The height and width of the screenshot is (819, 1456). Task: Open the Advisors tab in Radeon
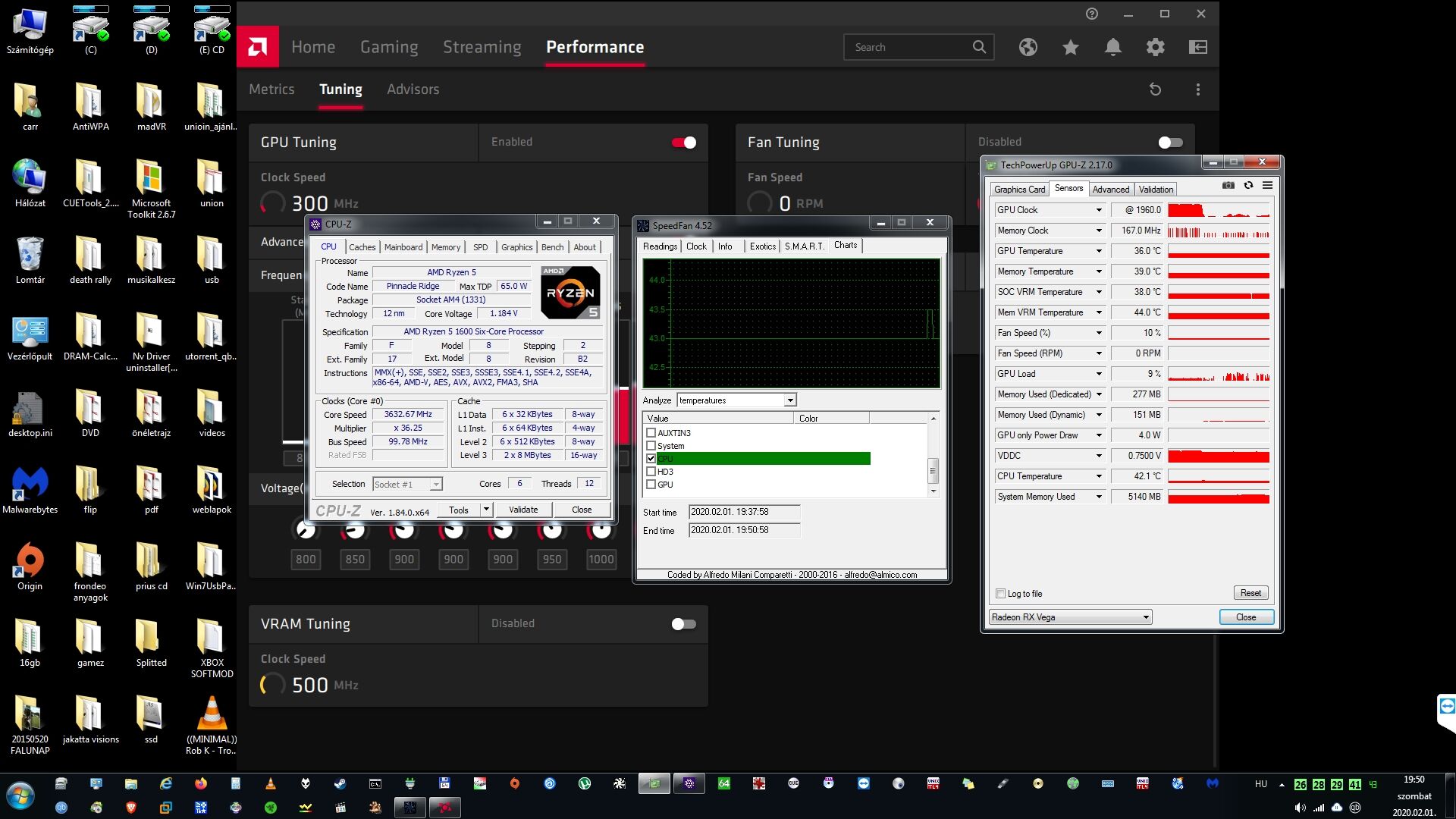click(413, 89)
